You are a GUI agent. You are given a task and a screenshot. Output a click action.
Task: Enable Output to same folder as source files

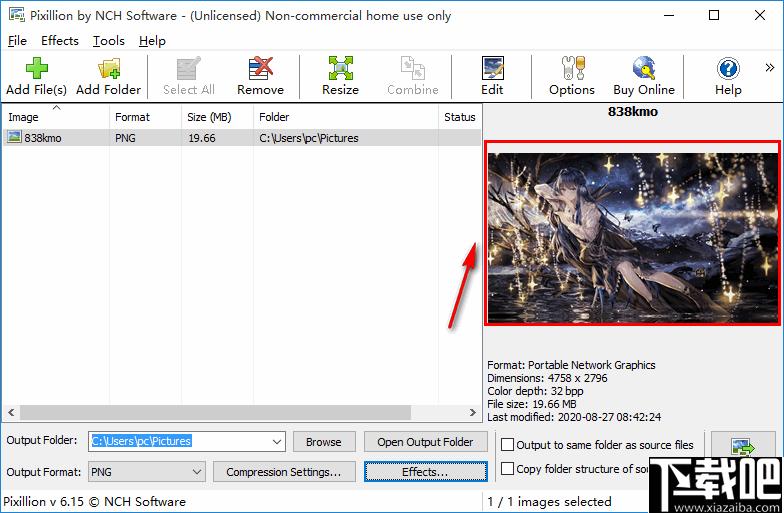coord(508,444)
